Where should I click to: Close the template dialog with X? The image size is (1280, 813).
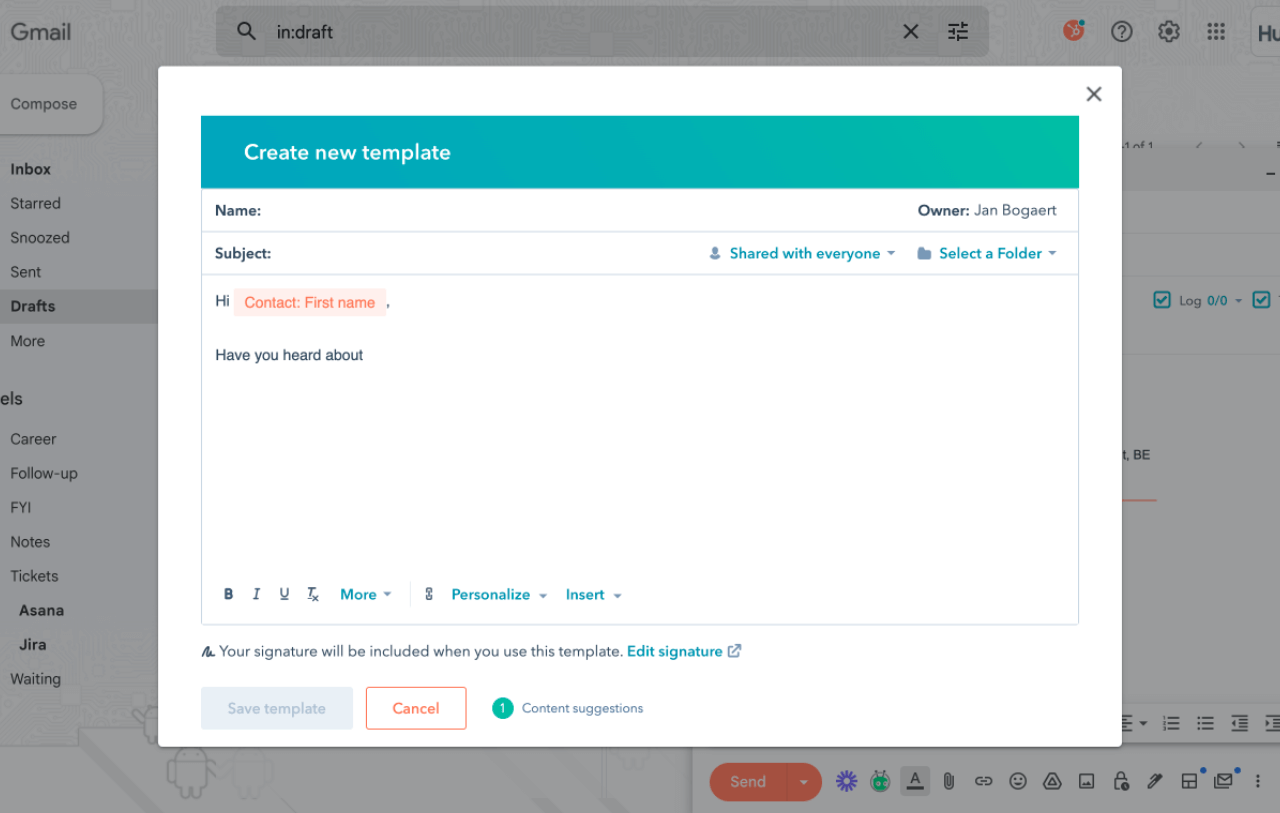coord(1093,94)
